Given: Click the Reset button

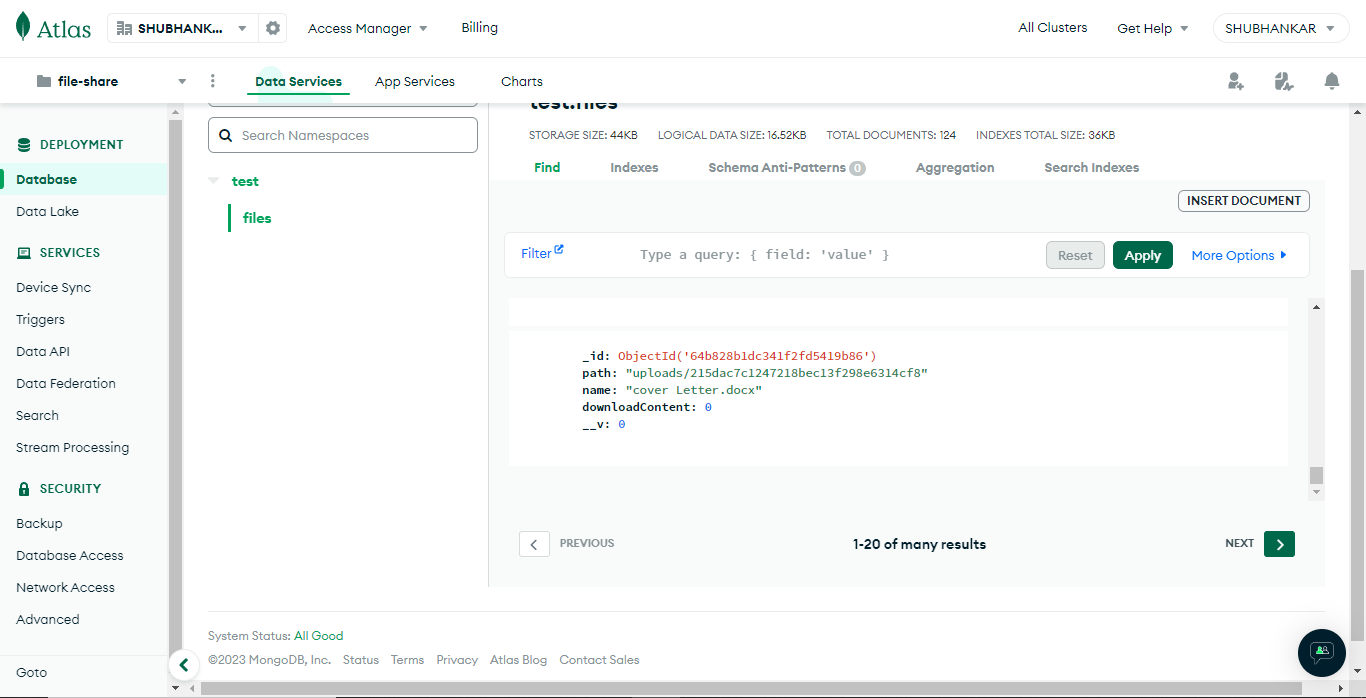Looking at the screenshot, I should click(x=1076, y=255).
